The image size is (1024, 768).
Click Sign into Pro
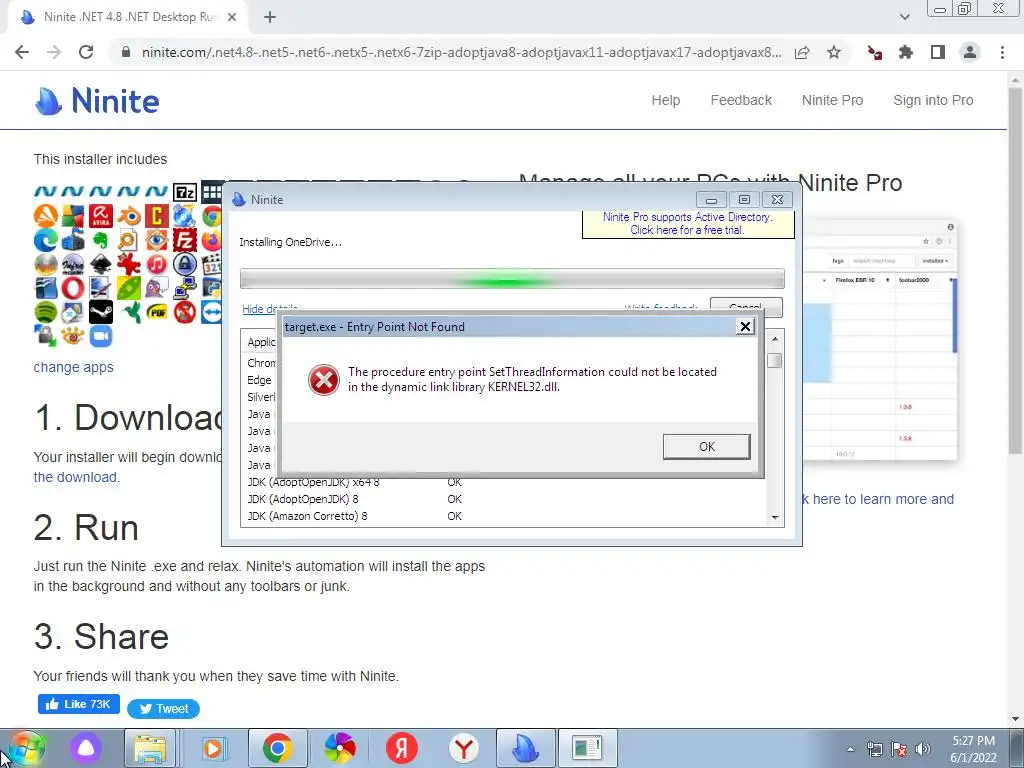click(x=933, y=101)
